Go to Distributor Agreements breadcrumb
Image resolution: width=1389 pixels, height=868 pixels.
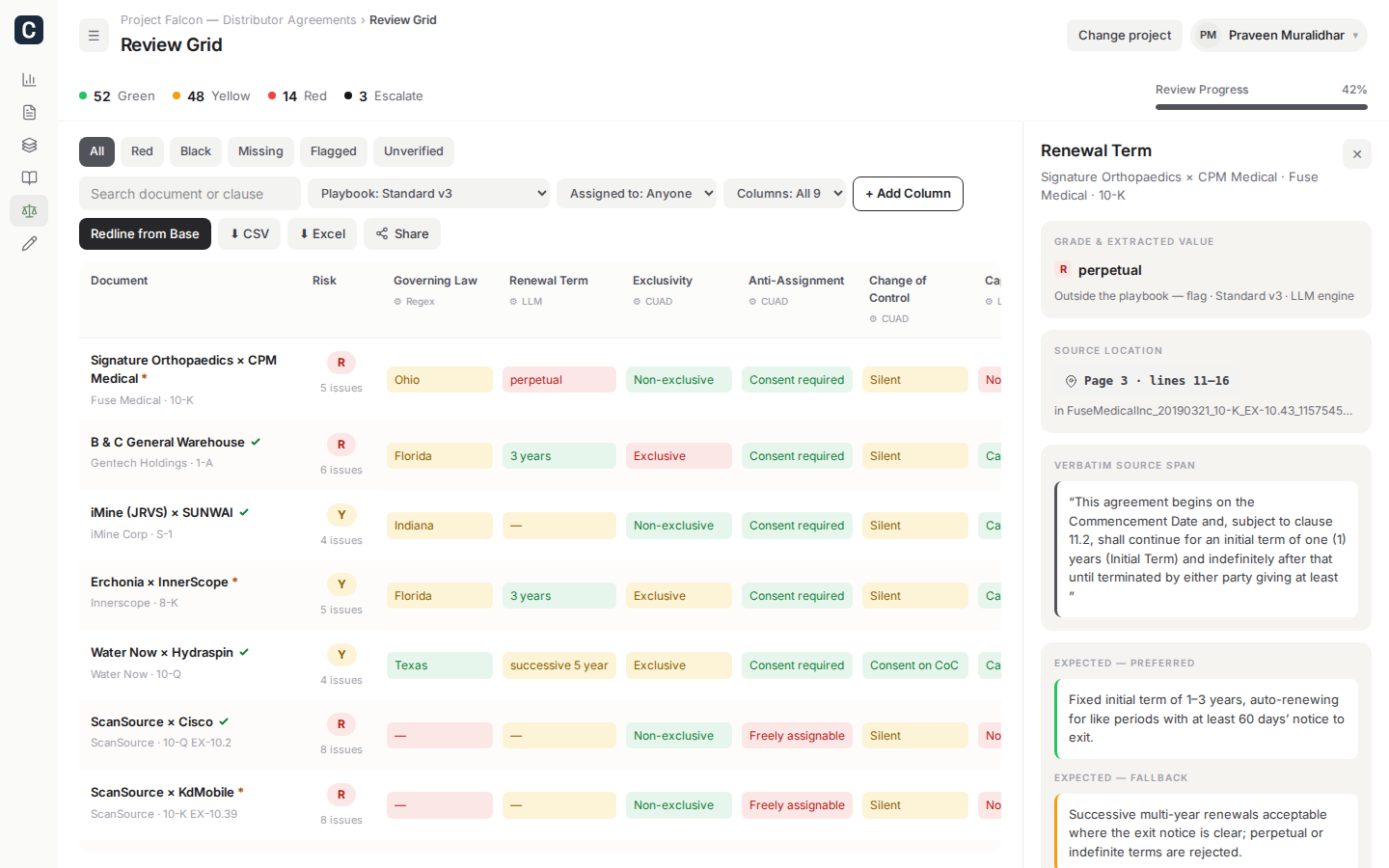point(289,20)
